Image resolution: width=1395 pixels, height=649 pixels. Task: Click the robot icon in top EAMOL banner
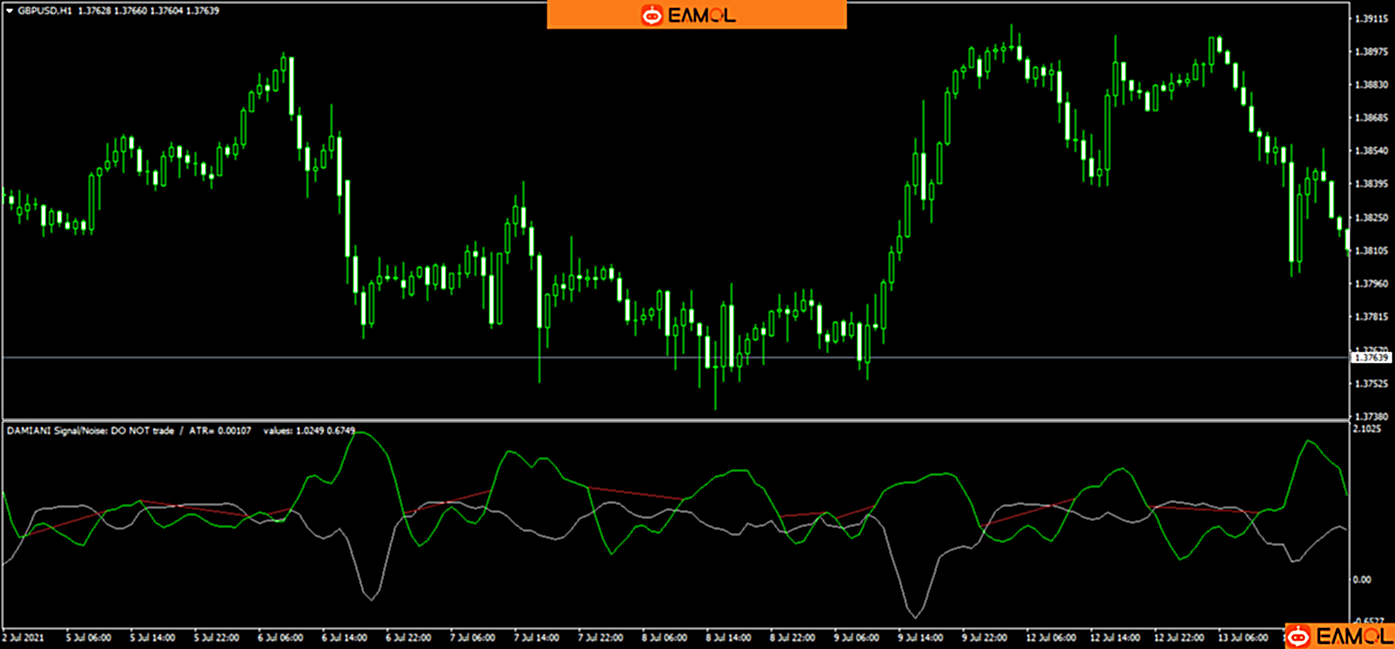652,15
